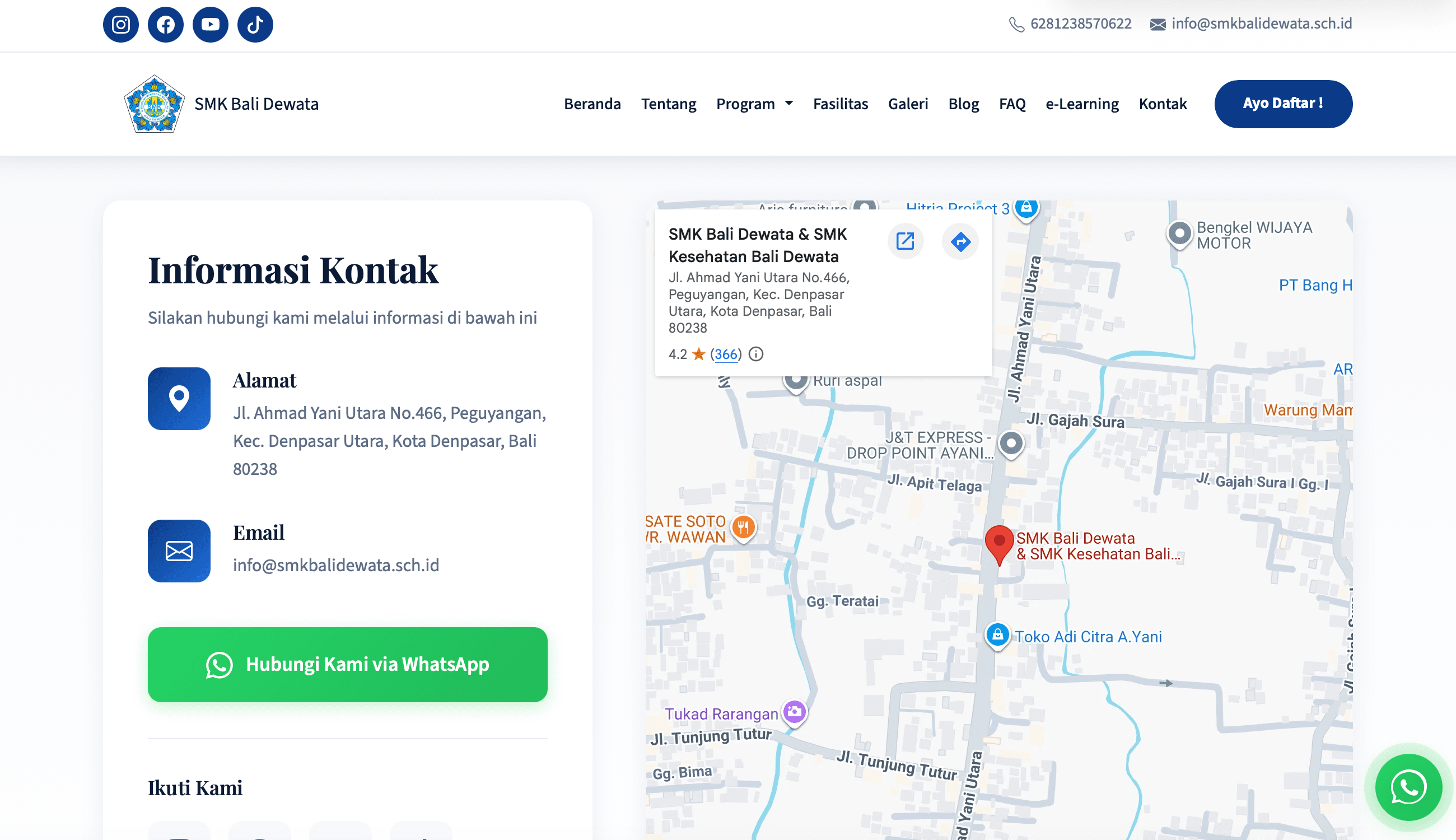Click the Warung Mam map label
1456x840 pixels.
click(x=1308, y=410)
